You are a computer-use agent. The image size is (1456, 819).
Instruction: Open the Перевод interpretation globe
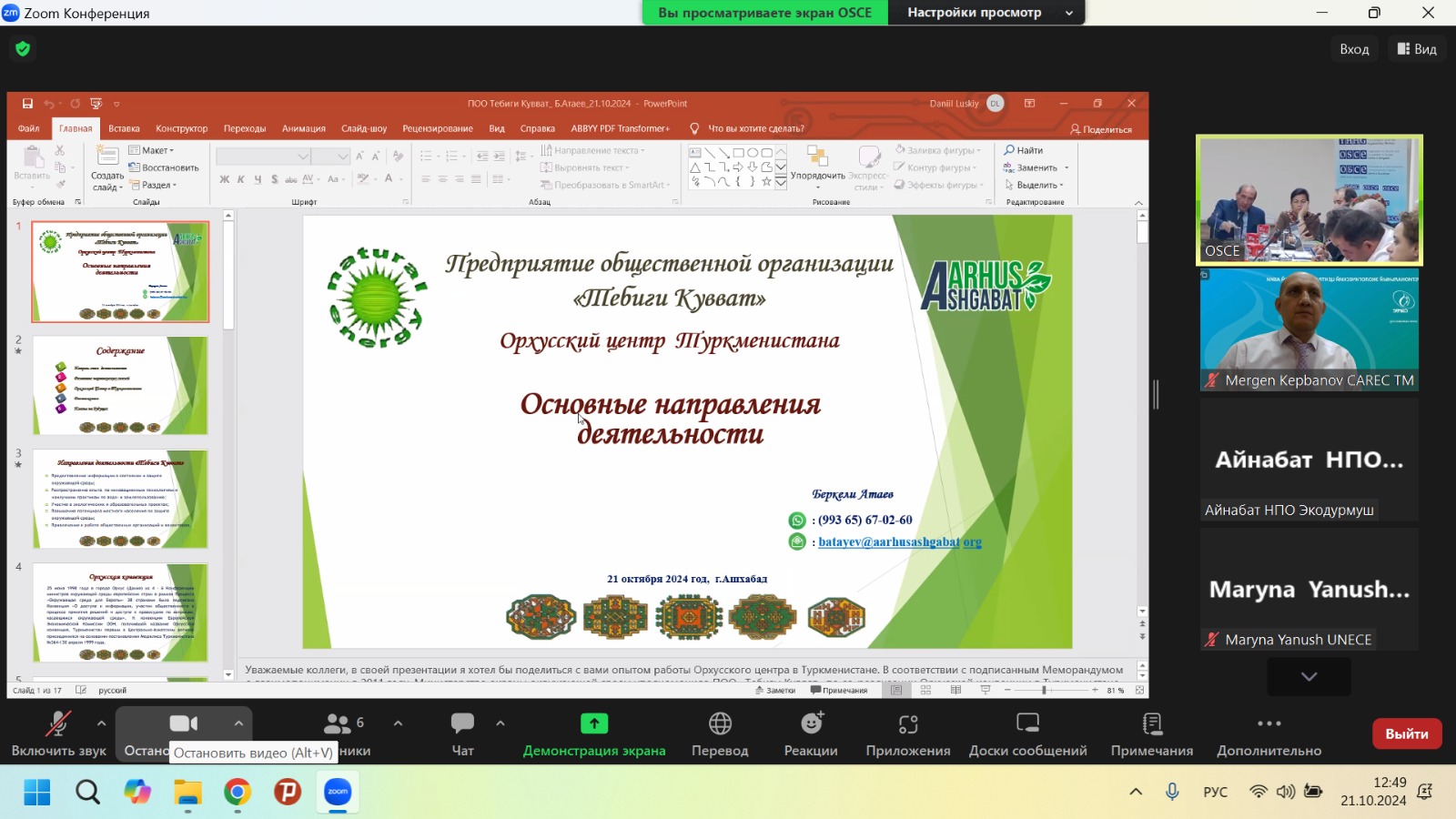point(720,733)
